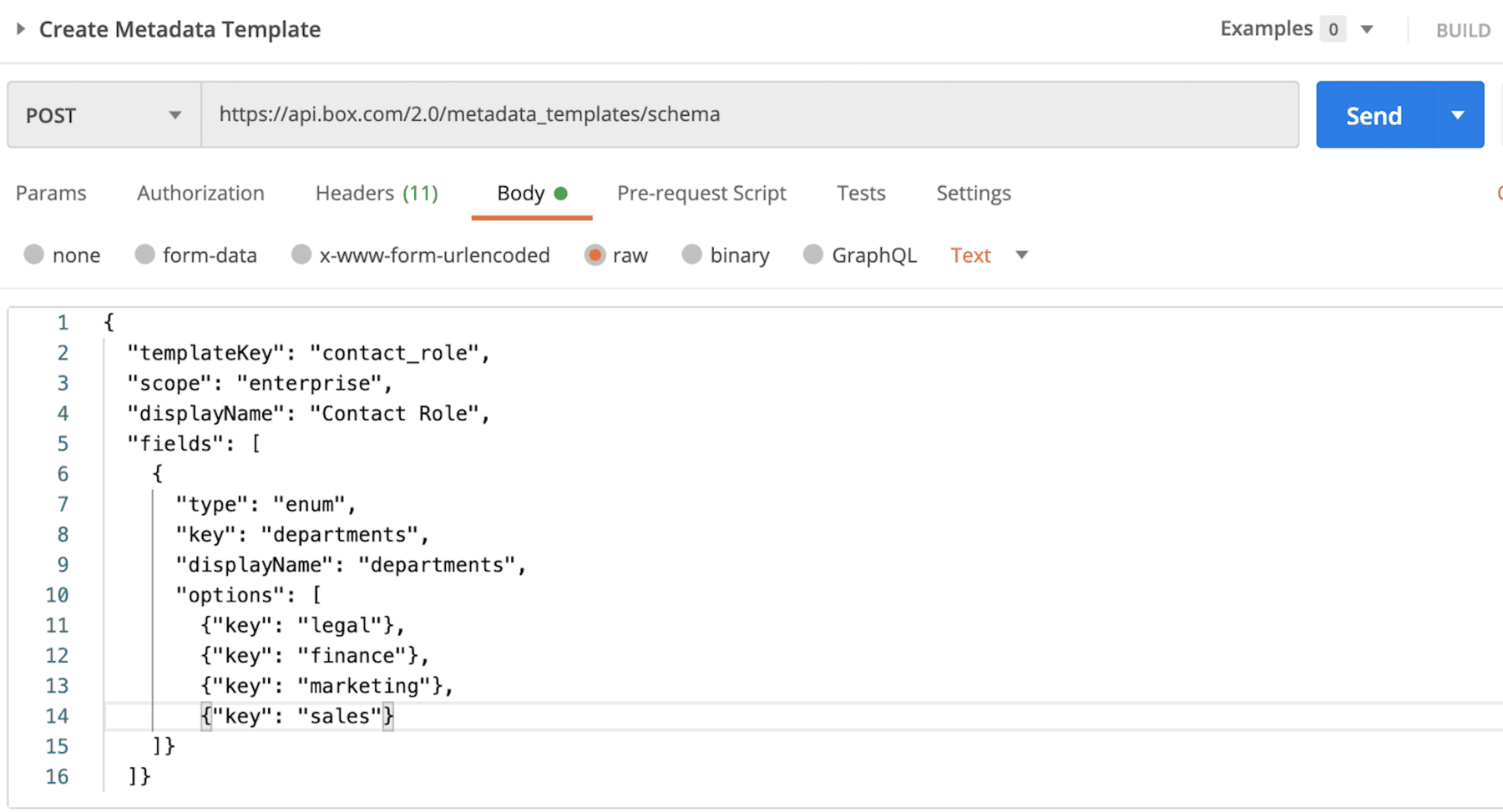Select the binary body radio button
Viewport: 1503px width, 812px height.
click(692, 255)
